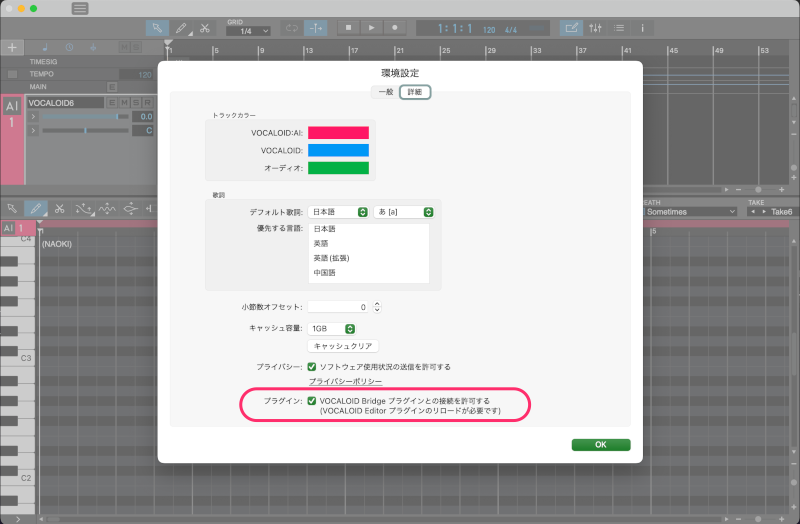Viewport: 800px width, 524px height.
Task: Open default lyric language 日本語 dropdown
Action: tap(338, 212)
